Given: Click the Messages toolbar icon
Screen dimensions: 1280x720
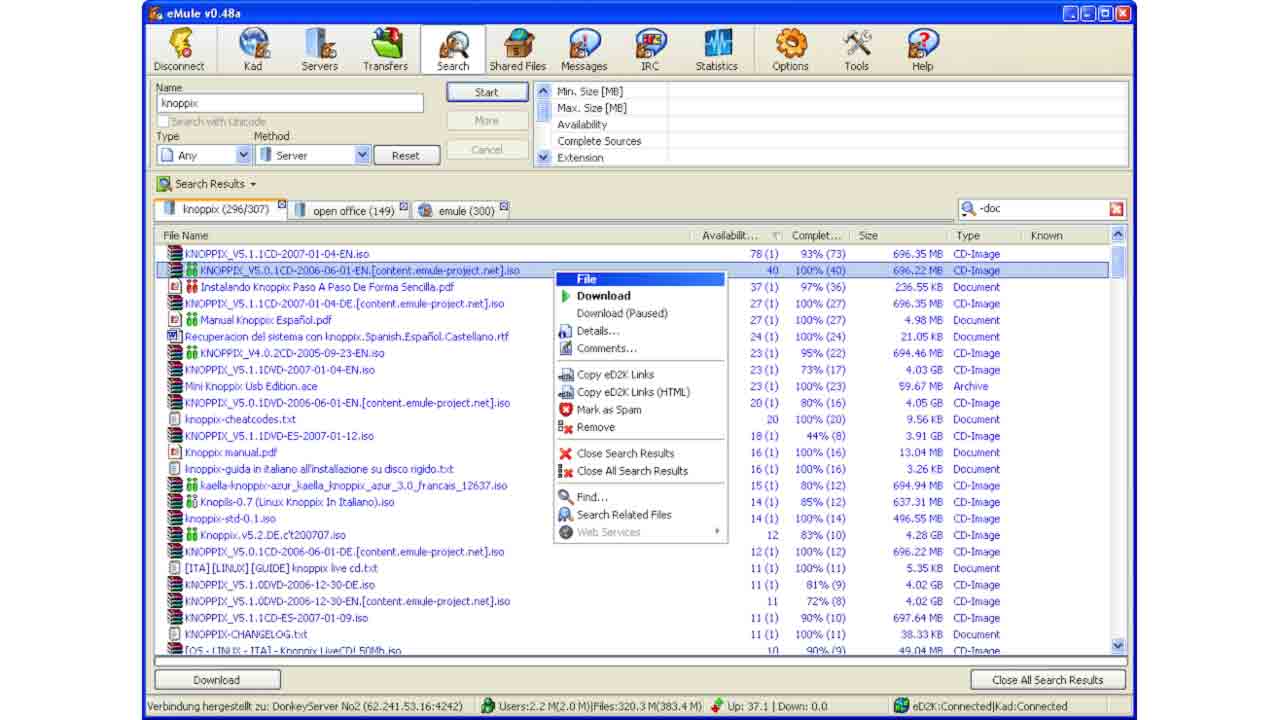Looking at the screenshot, I should [x=583, y=48].
